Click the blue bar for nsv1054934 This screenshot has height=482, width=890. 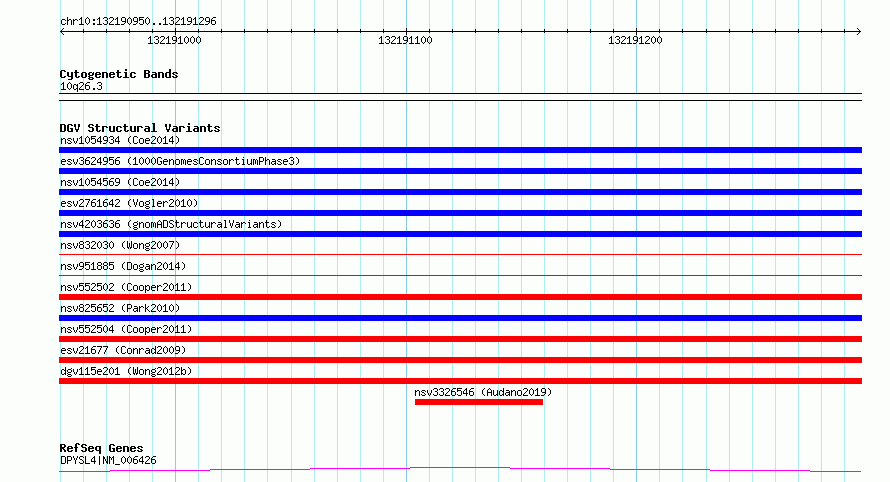[x=460, y=150]
